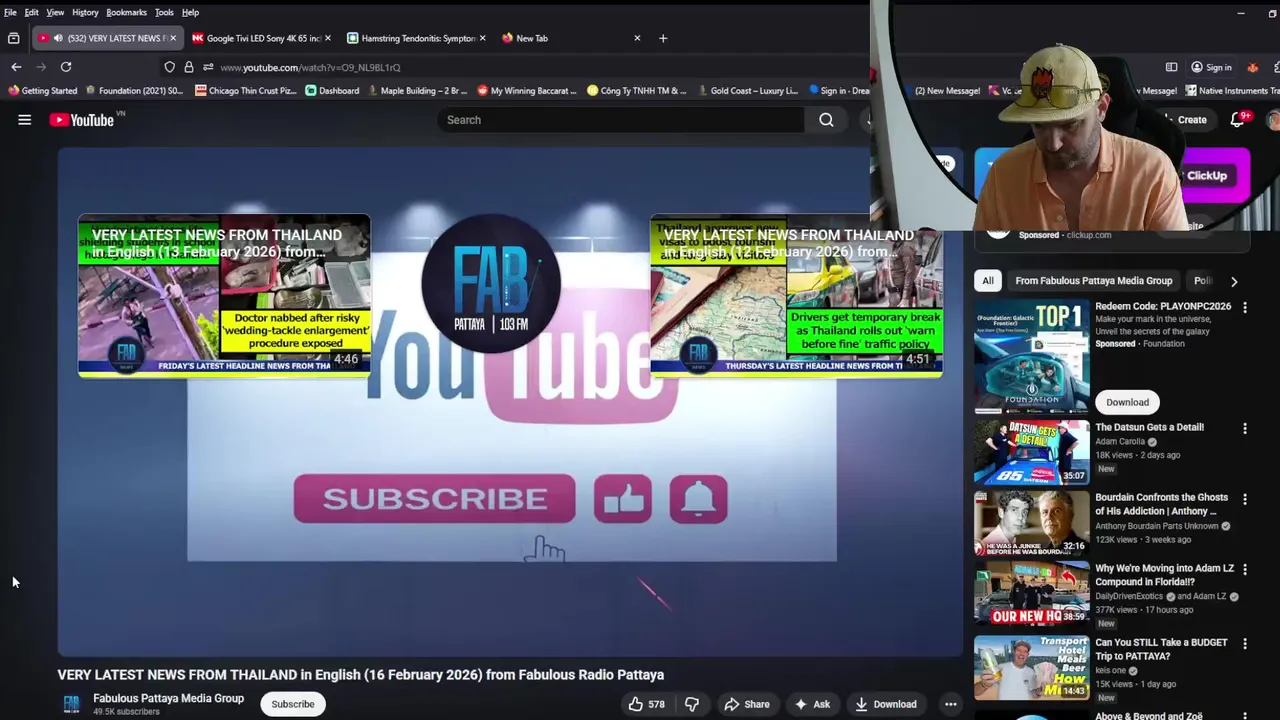Image resolution: width=1280 pixels, height=720 pixels.
Task: Open the Chicago Thin Crust Piz bookmark
Action: click(246, 90)
